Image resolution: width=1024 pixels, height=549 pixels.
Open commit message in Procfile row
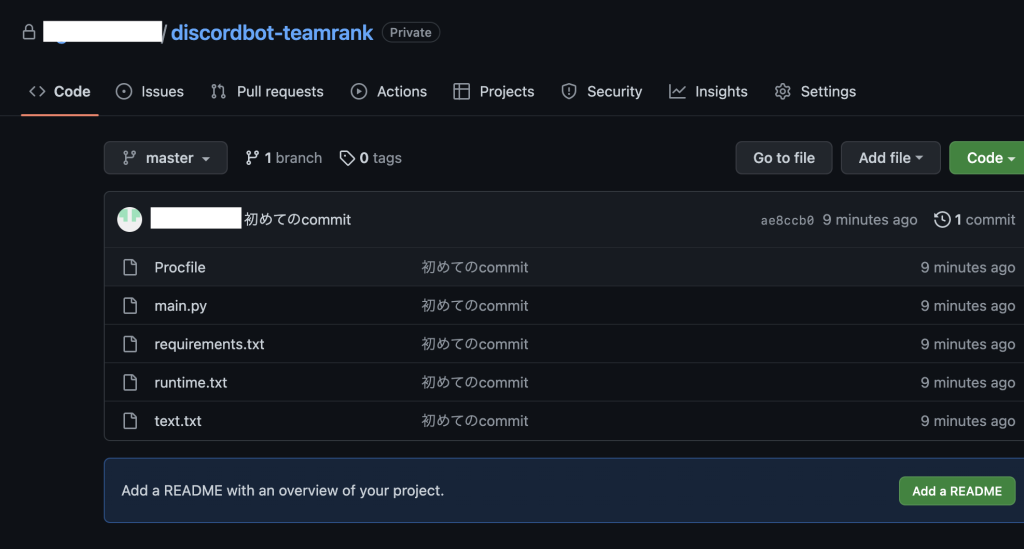(x=475, y=268)
